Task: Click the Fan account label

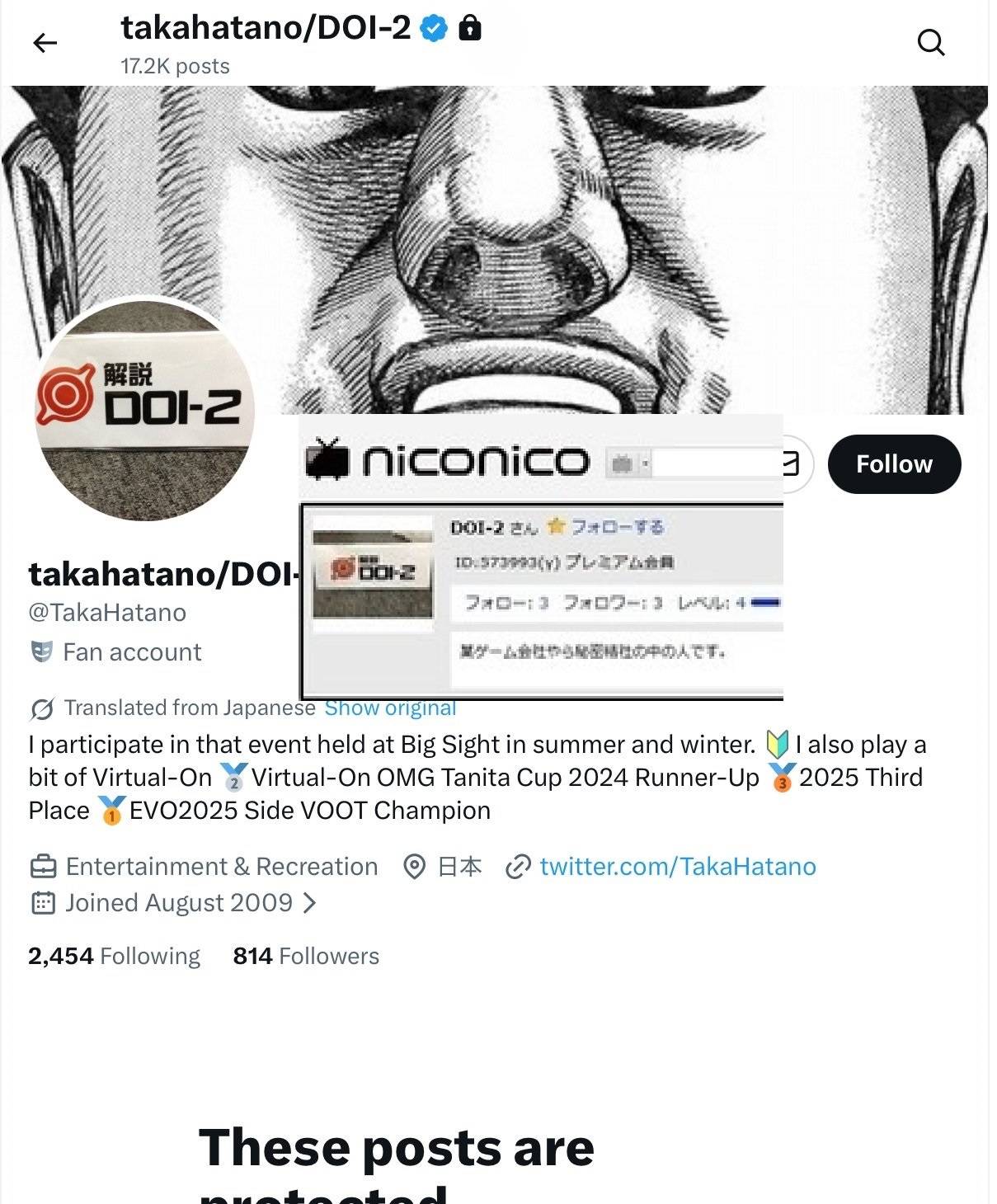Action: pyautogui.click(x=132, y=652)
